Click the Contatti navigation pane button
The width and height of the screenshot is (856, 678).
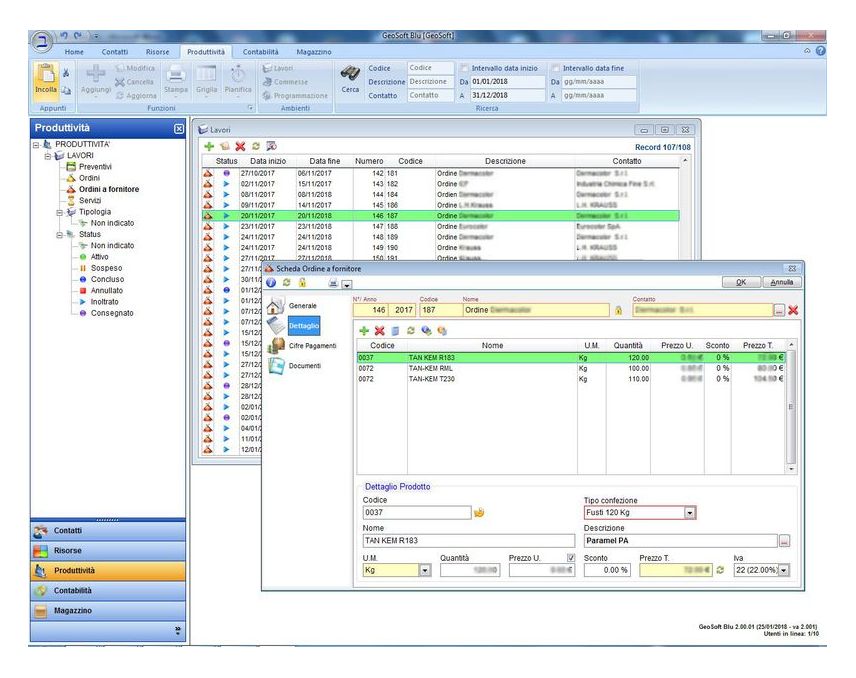click(x=108, y=531)
